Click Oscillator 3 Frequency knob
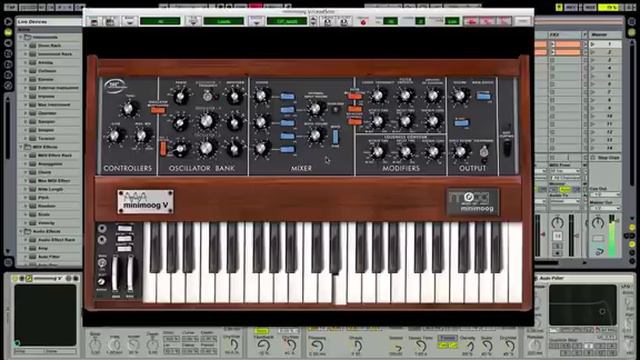Viewport: 640px width, 360px height. tap(207, 149)
